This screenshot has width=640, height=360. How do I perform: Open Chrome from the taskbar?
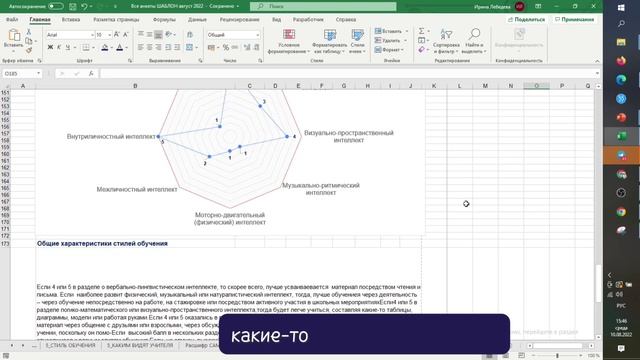pos(621,212)
